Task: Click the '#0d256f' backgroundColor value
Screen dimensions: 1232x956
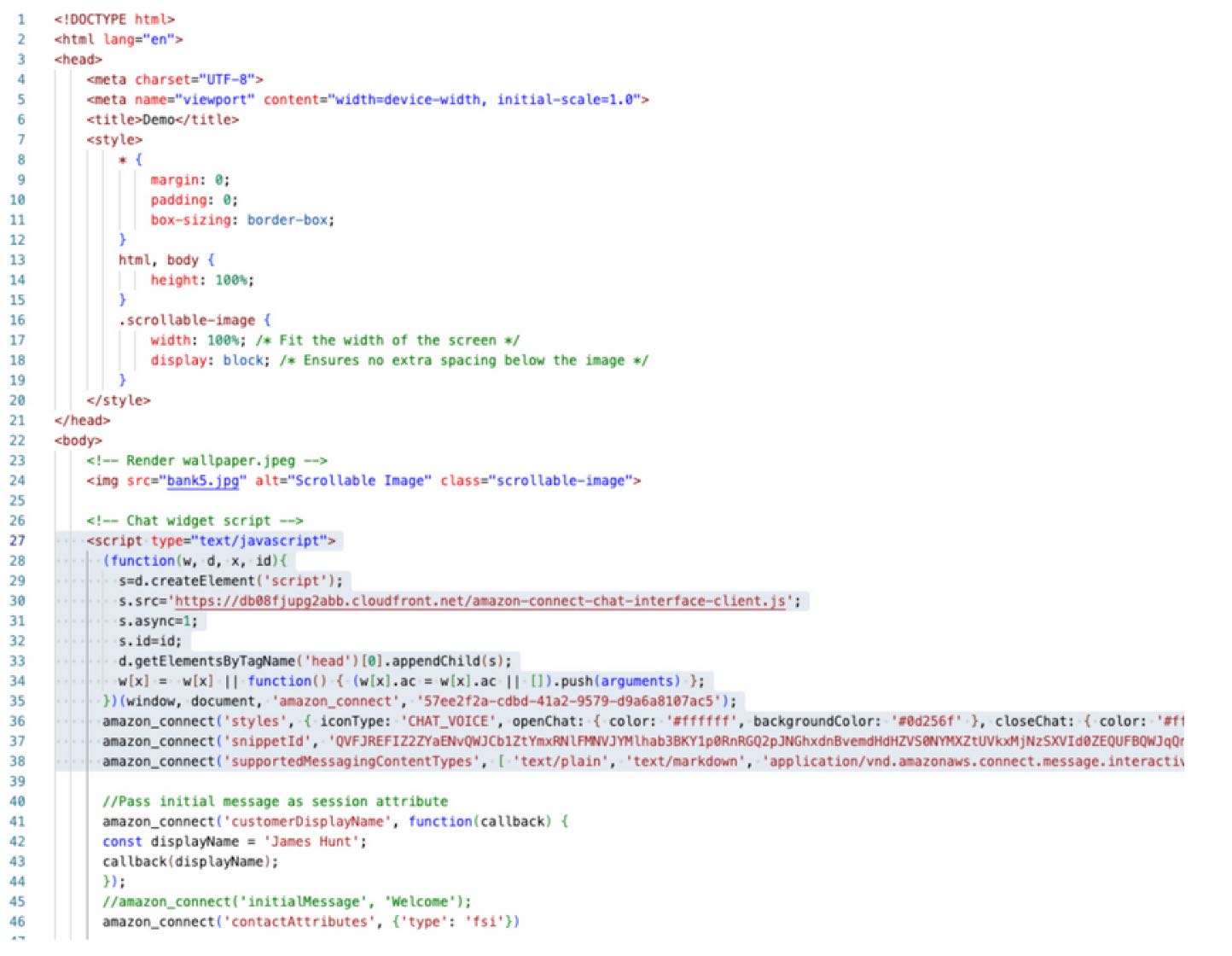Action: pyautogui.click(x=928, y=721)
